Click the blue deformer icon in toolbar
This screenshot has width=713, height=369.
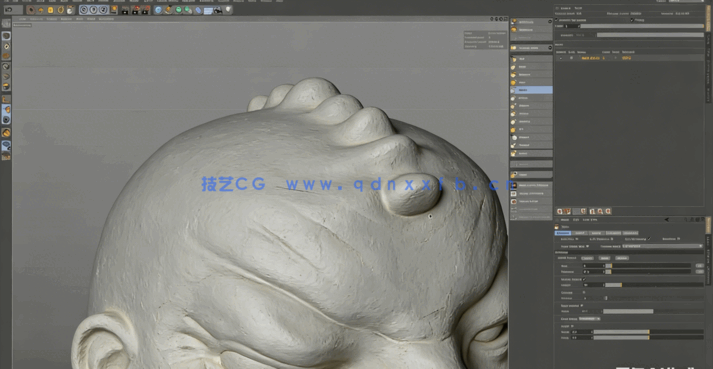click(198, 10)
